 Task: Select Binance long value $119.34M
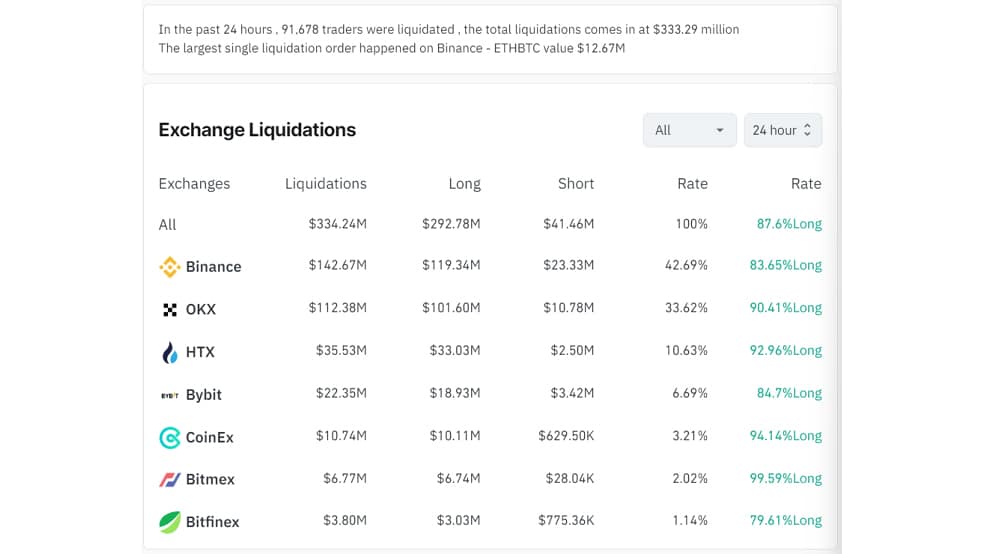(x=451, y=265)
